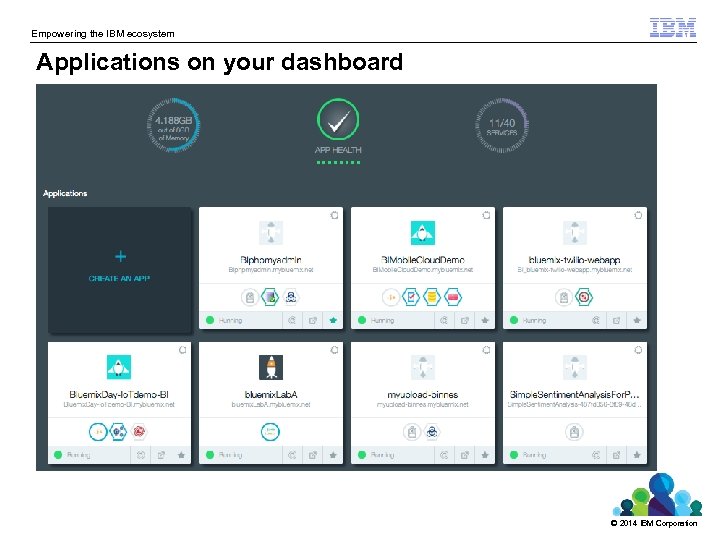Open bluemix-twilio-webapp URL via external-link icon

(x=617, y=320)
